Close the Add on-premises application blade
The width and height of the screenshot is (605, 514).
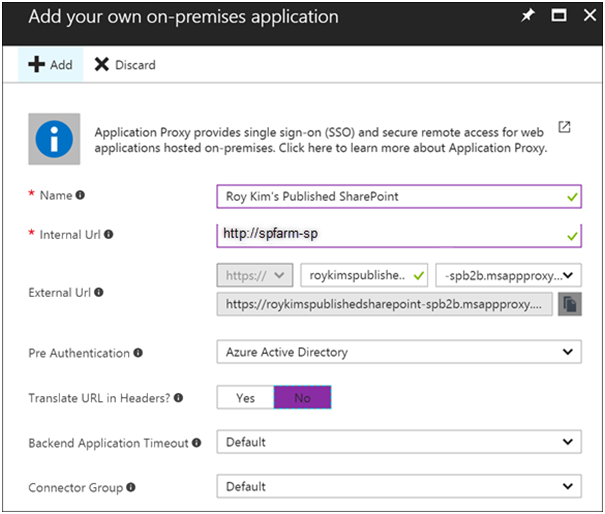point(590,16)
